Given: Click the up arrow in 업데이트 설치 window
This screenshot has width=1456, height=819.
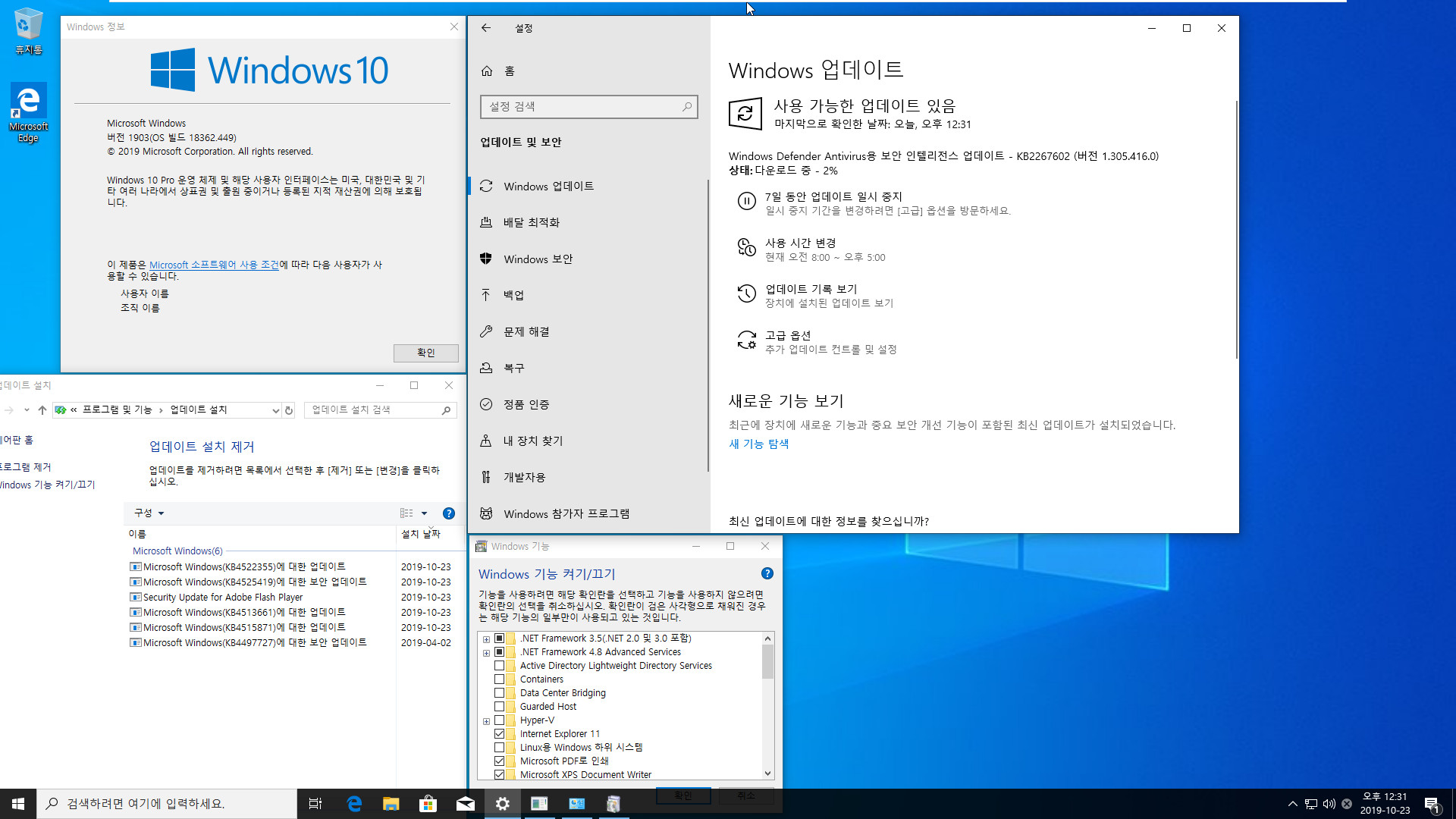Looking at the screenshot, I should pyautogui.click(x=42, y=410).
